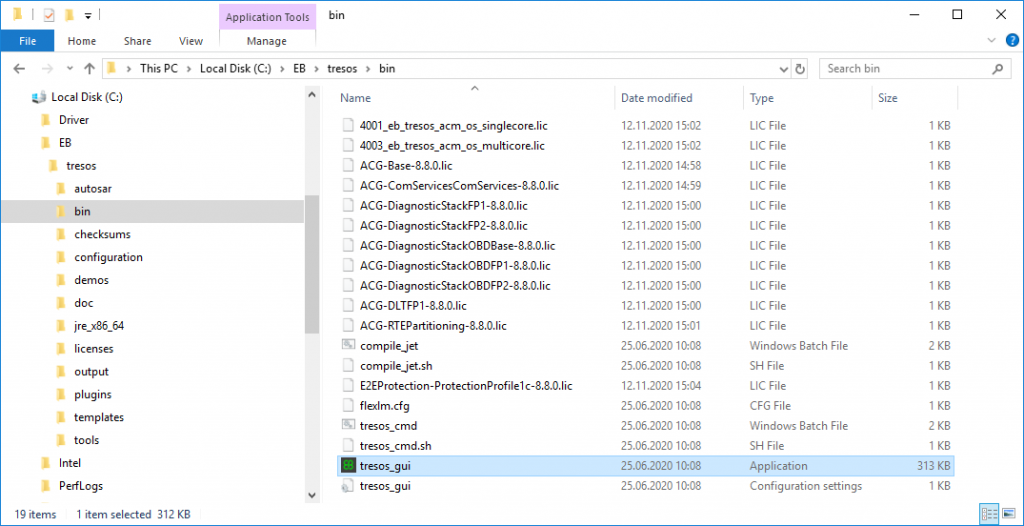Switch to details view layout

990,514
